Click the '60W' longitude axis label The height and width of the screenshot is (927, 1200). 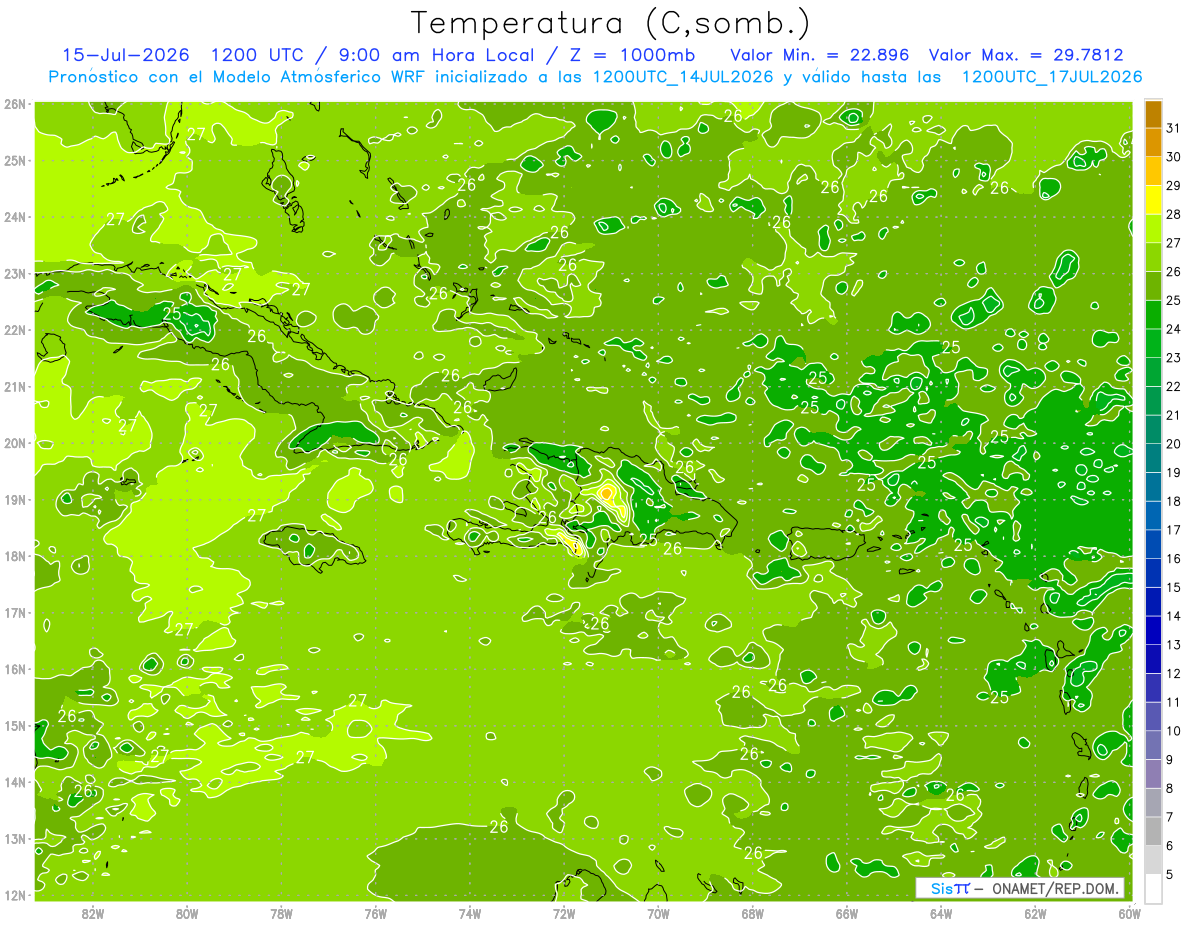point(1130,913)
